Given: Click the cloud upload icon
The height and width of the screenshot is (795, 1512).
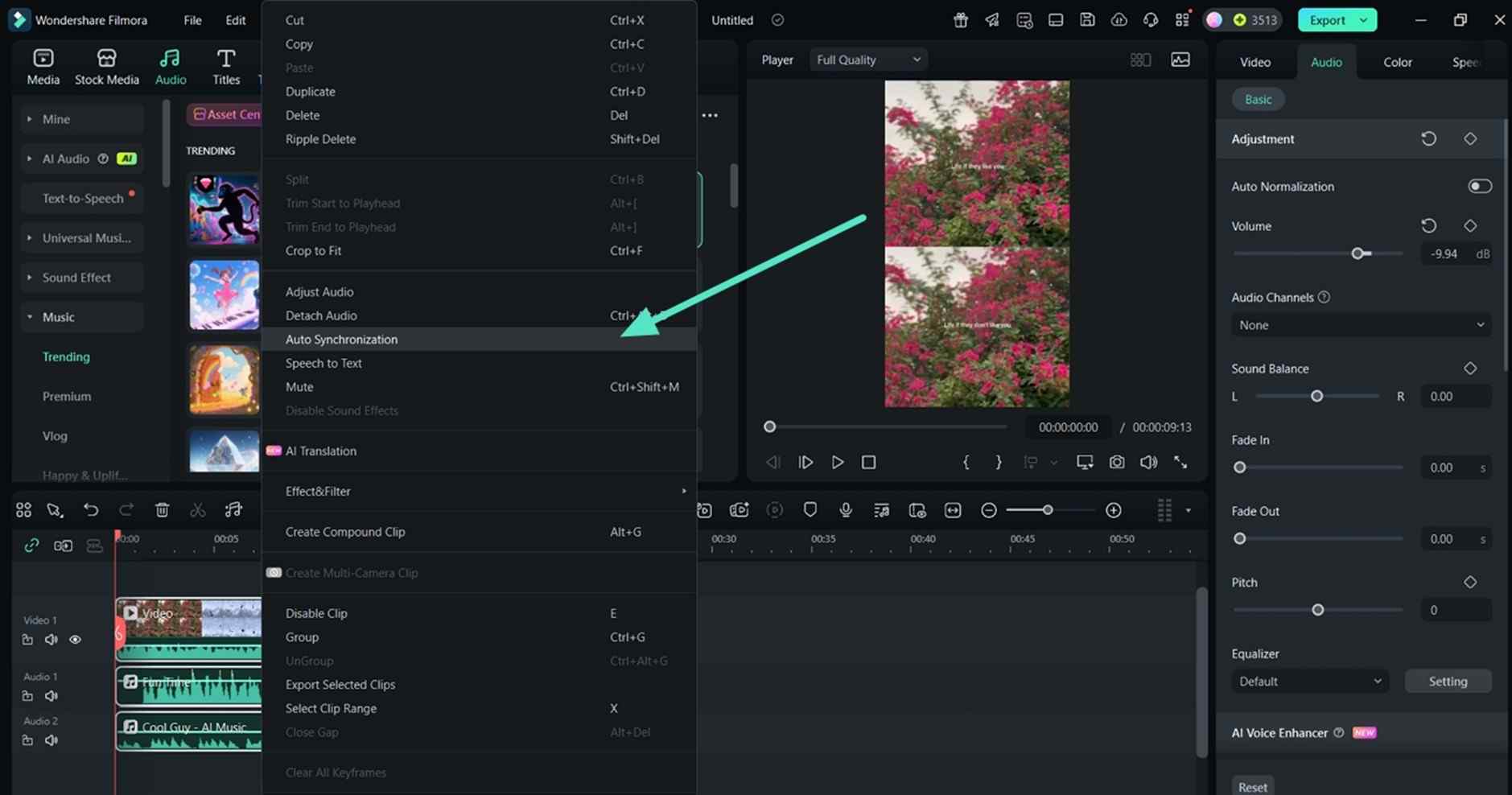Looking at the screenshot, I should click(1119, 20).
